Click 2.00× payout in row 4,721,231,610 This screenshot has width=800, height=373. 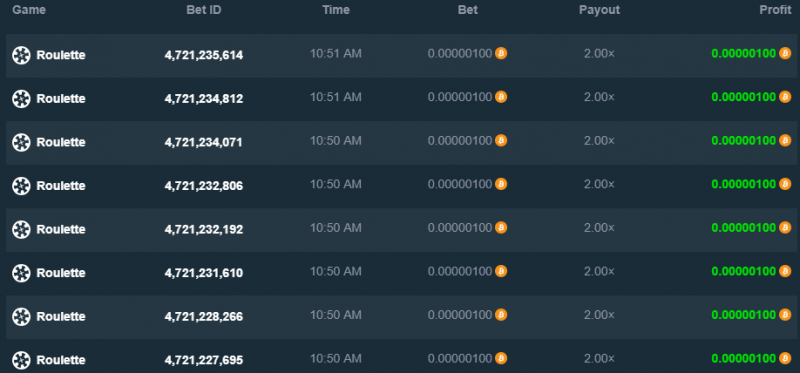click(x=599, y=270)
